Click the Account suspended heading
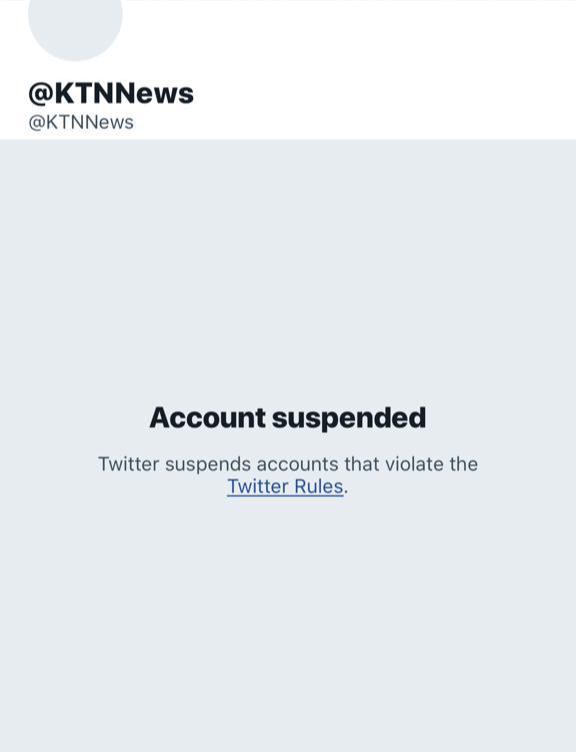 (288, 418)
